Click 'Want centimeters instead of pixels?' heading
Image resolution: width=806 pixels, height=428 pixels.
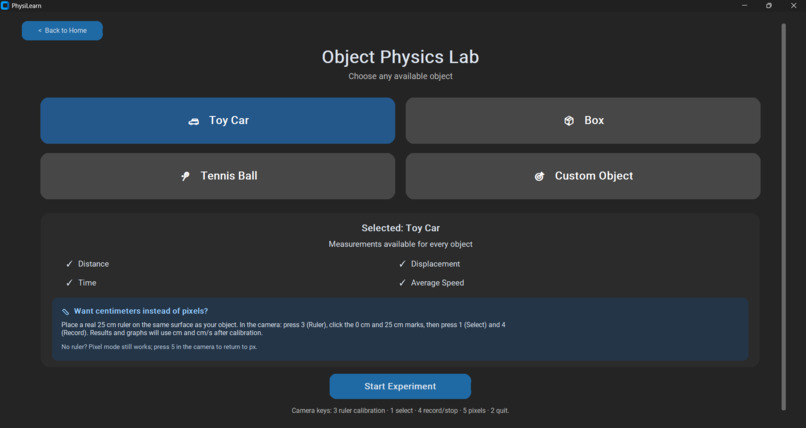click(141, 311)
